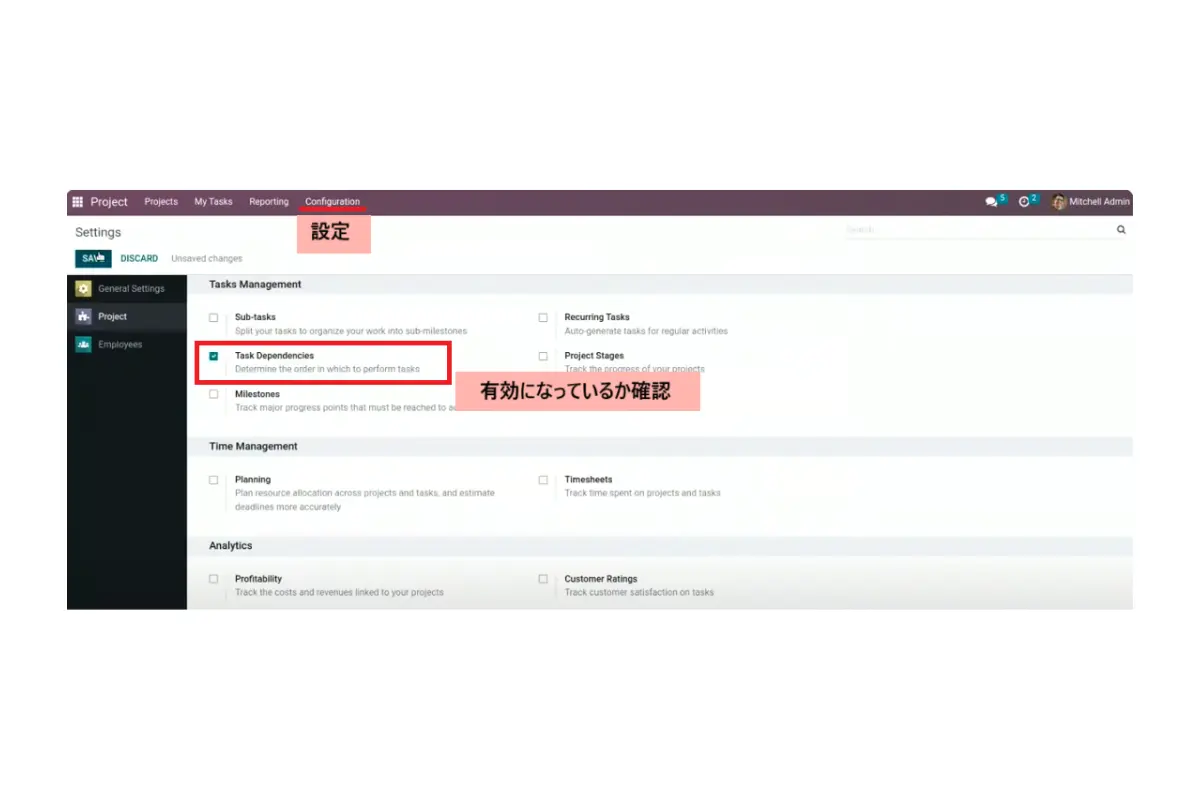Open the apps grid menu icon
This screenshot has width=1200, height=800.
78,202
